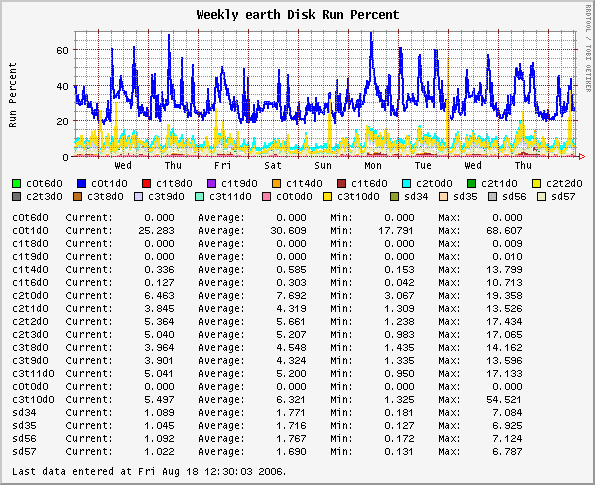Click the 20 y-axis tick label
The height and width of the screenshot is (485, 595).
62,121
